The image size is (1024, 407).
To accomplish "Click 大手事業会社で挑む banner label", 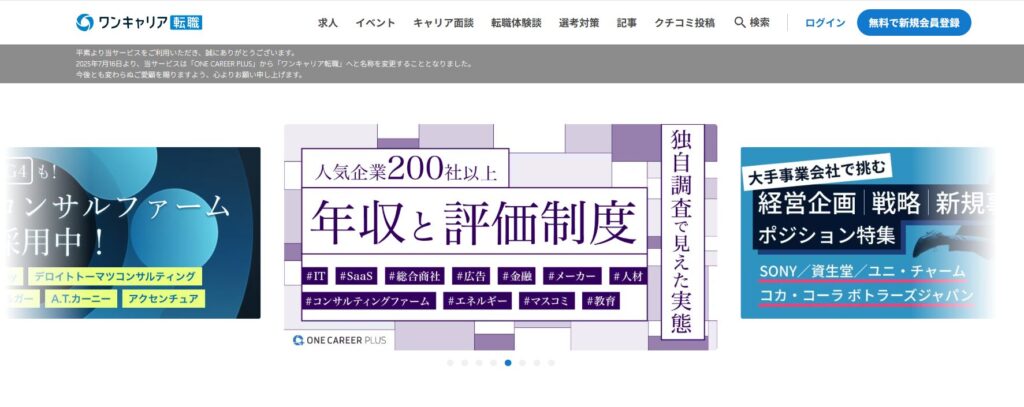I will click(818, 173).
